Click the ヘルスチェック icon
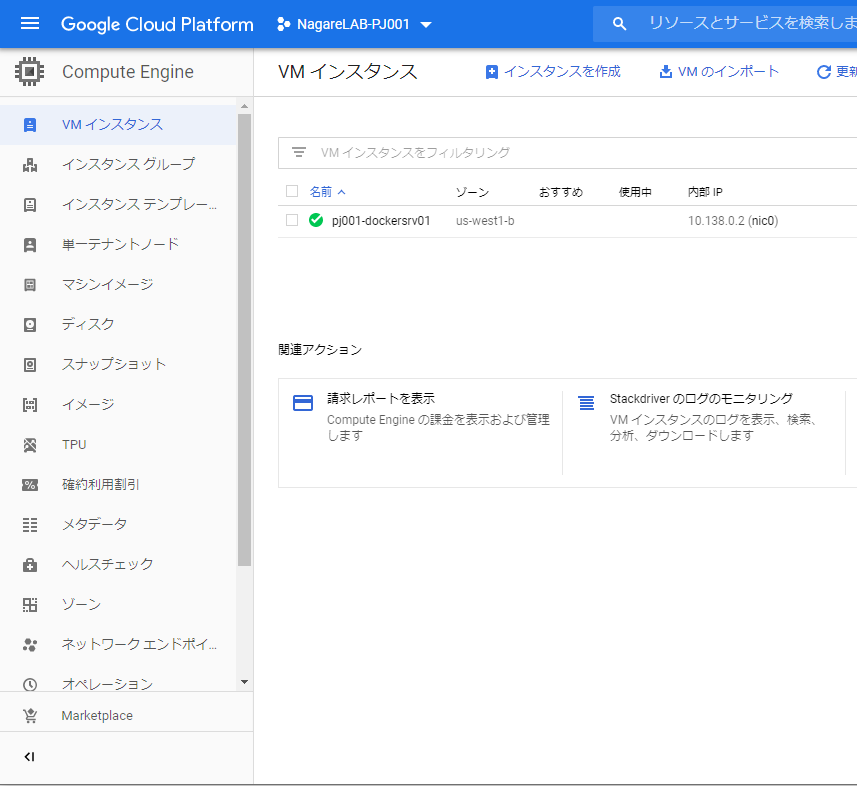Image resolution: width=857 pixels, height=786 pixels. [30, 565]
